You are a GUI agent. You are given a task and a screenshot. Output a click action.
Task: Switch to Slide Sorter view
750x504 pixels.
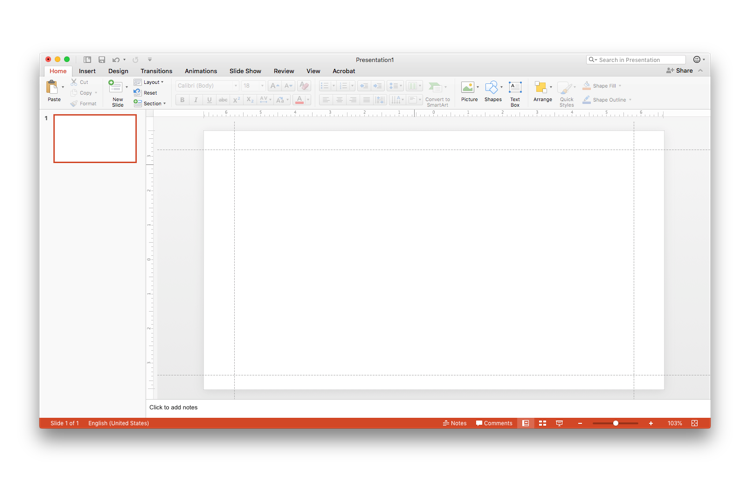[x=542, y=423]
